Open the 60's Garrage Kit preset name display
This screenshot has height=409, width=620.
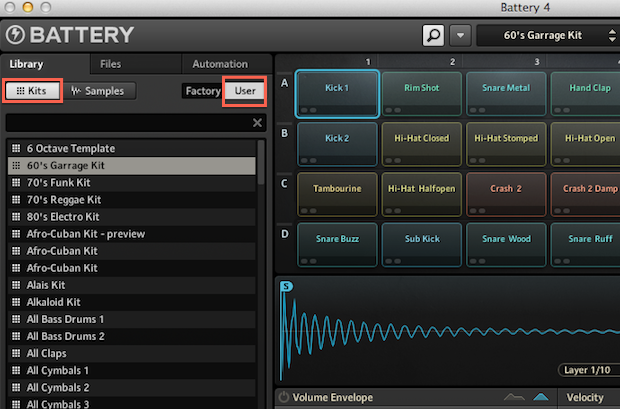pos(542,36)
